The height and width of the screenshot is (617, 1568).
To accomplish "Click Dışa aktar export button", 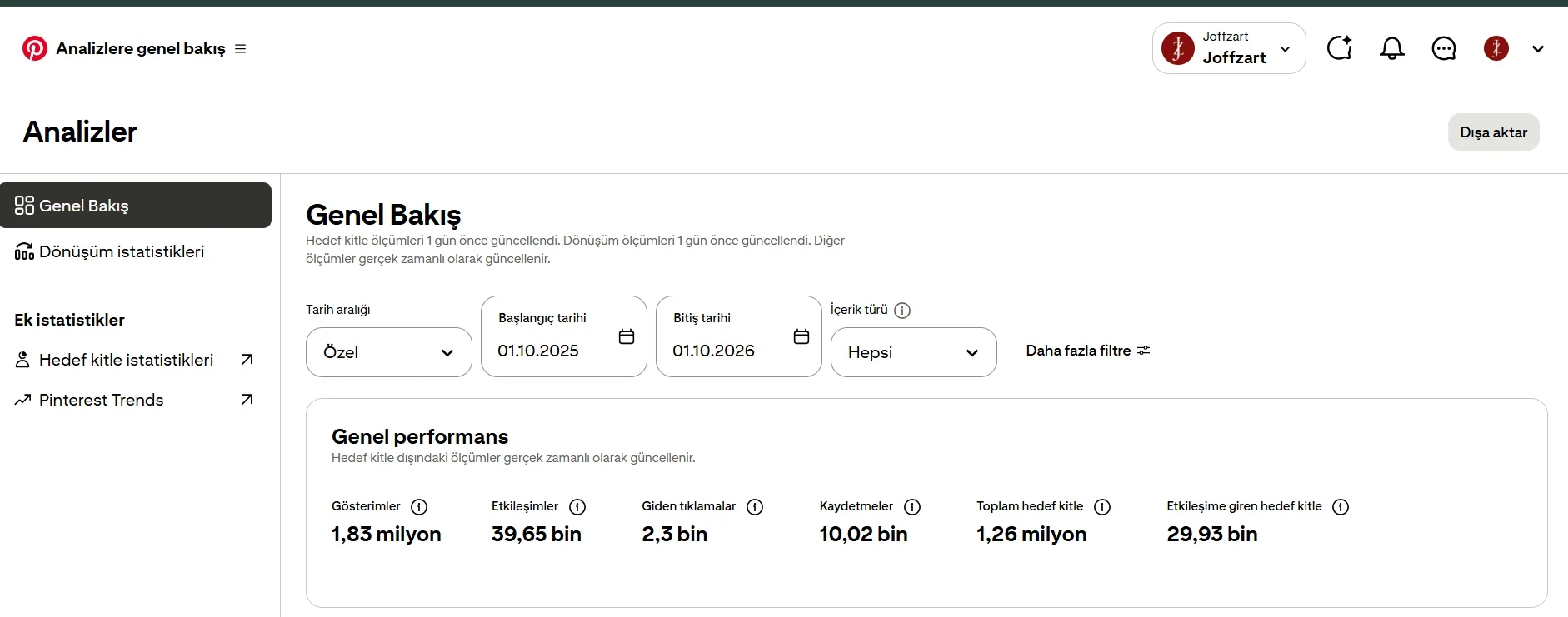I will 1494,132.
